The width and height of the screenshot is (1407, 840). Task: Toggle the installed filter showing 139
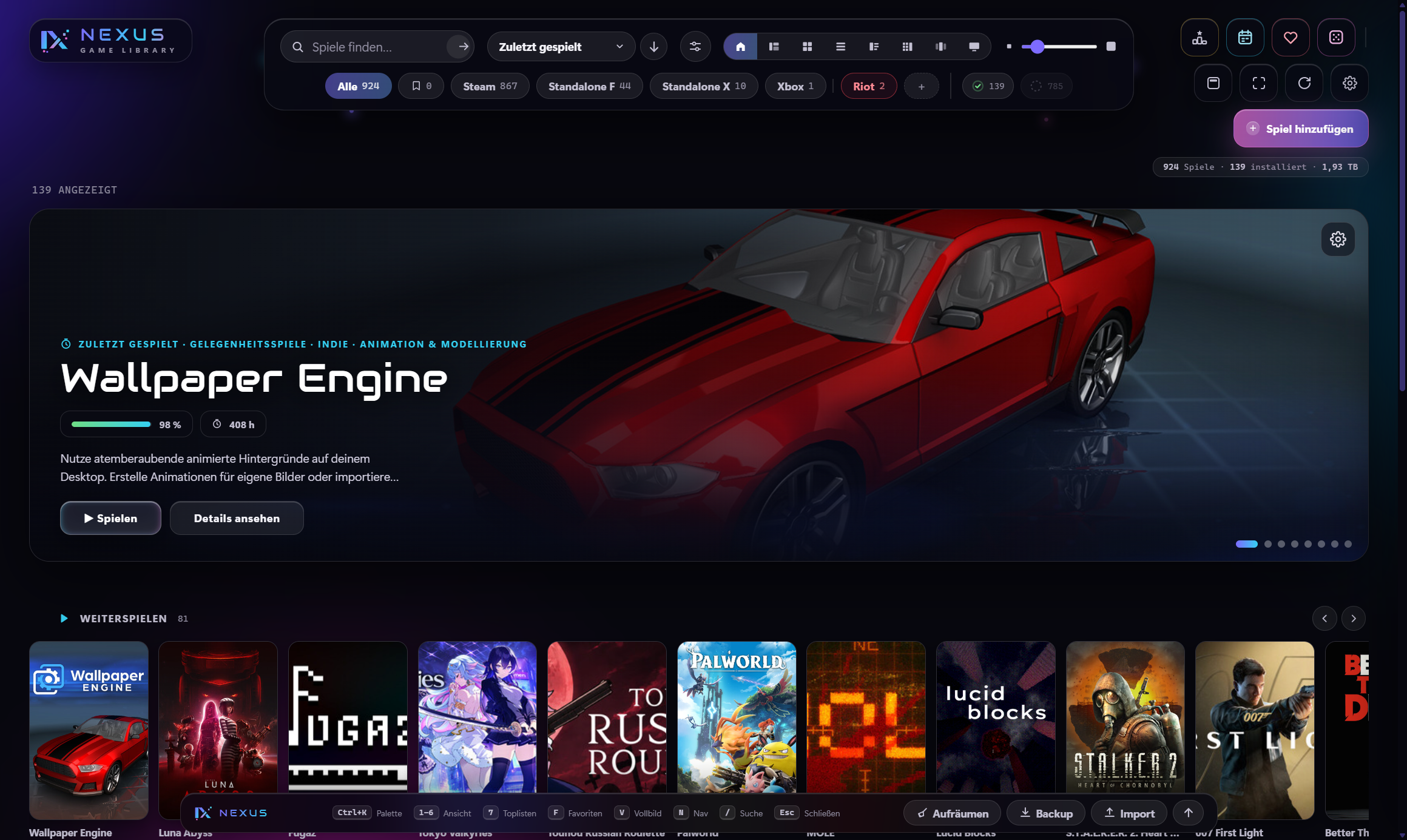coord(988,86)
